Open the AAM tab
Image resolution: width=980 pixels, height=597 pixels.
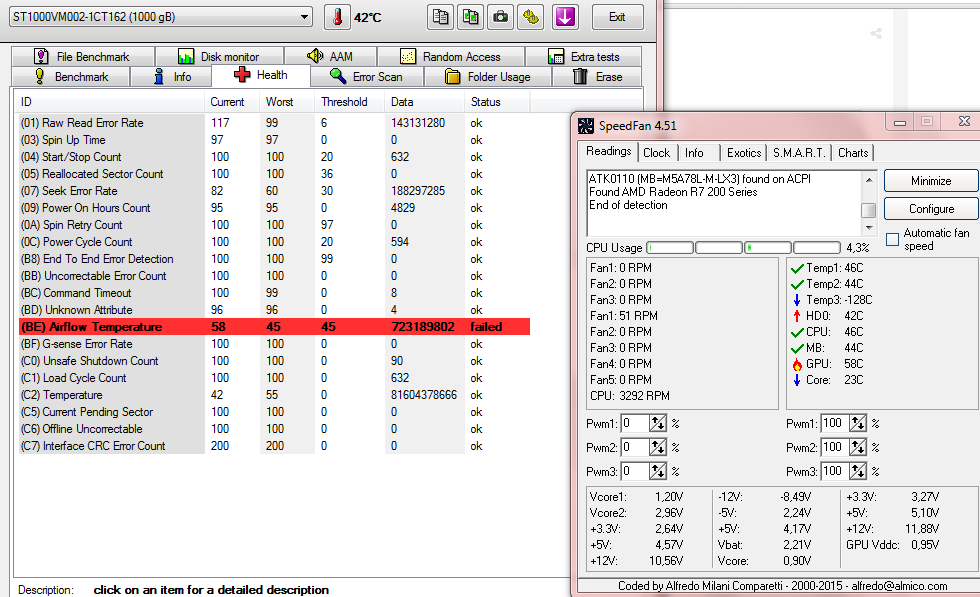pos(330,56)
